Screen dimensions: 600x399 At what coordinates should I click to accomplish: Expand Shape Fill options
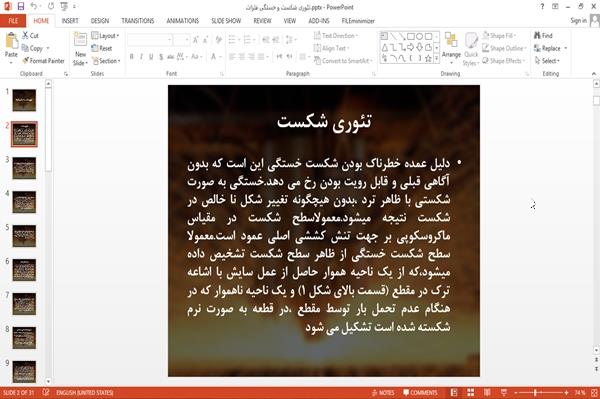(x=499, y=36)
